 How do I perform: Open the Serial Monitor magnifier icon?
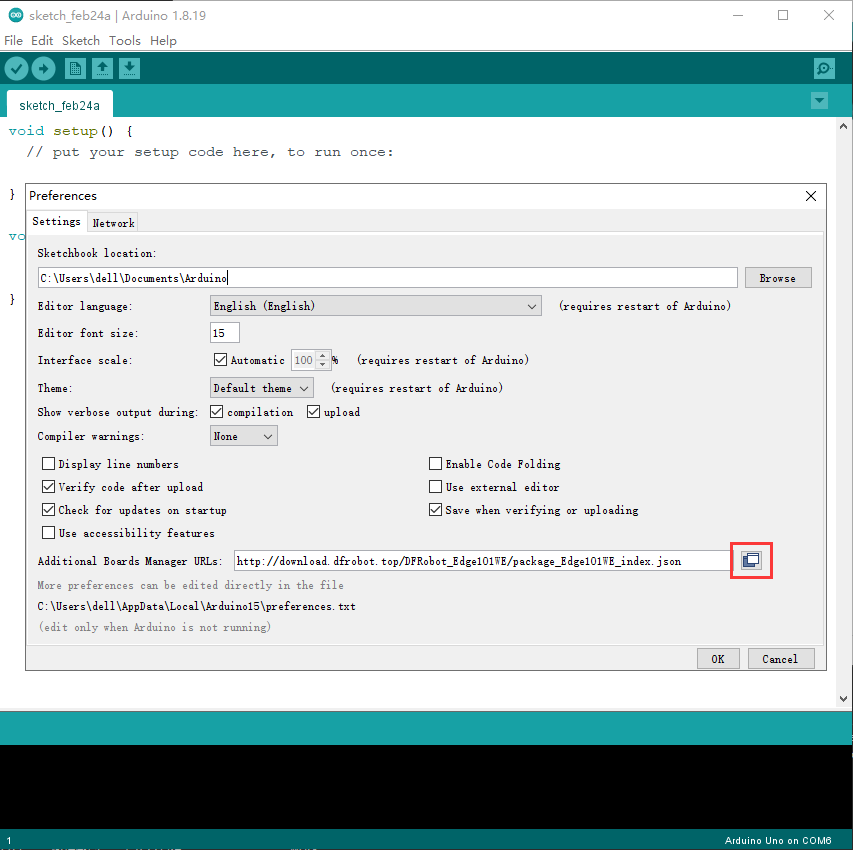point(824,69)
